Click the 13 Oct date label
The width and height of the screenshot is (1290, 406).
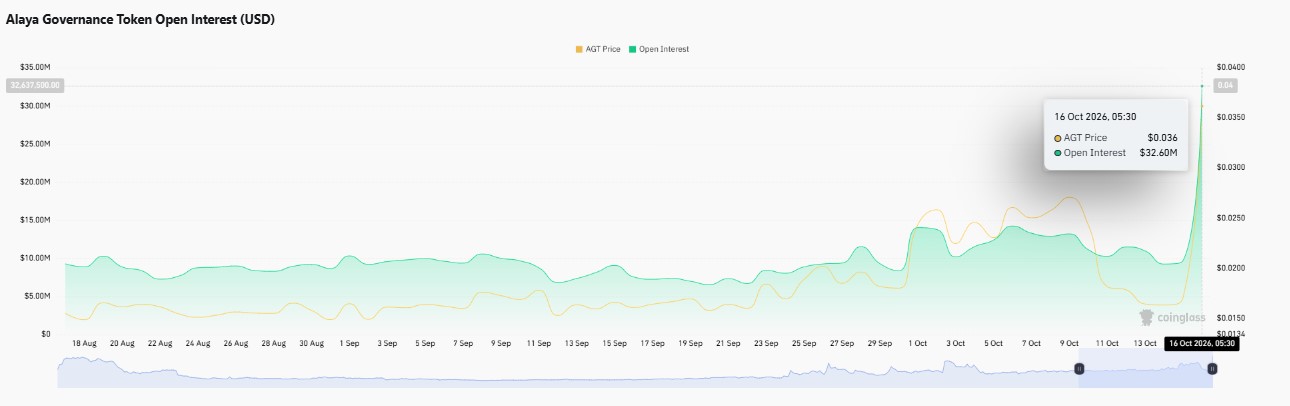1145,343
